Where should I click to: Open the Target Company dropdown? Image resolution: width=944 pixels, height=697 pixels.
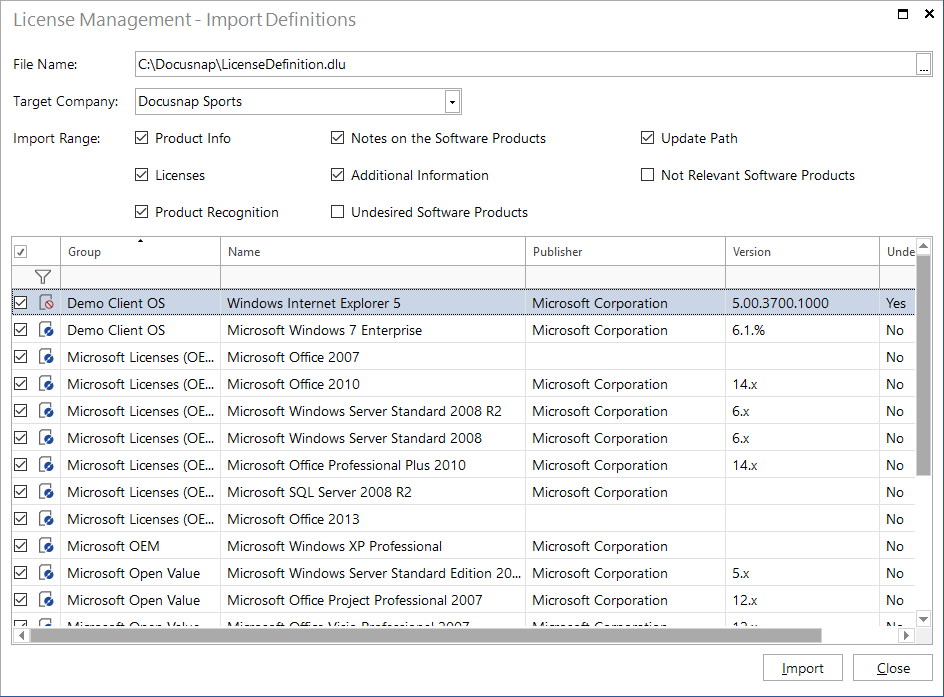(452, 102)
